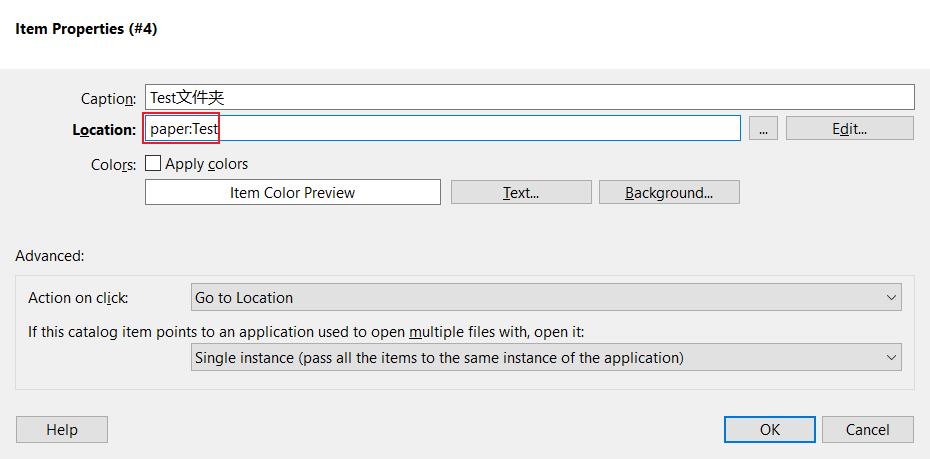Click the Action on click label
The height and width of the screenshot is (459, 930).
[78, 298]
